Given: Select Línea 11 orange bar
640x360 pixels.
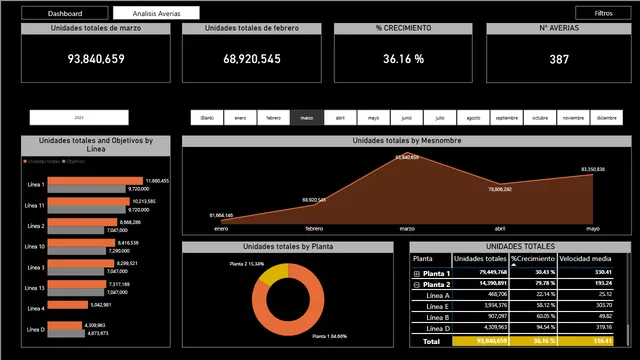Looking at the screenshot, I should click(89, 201).
